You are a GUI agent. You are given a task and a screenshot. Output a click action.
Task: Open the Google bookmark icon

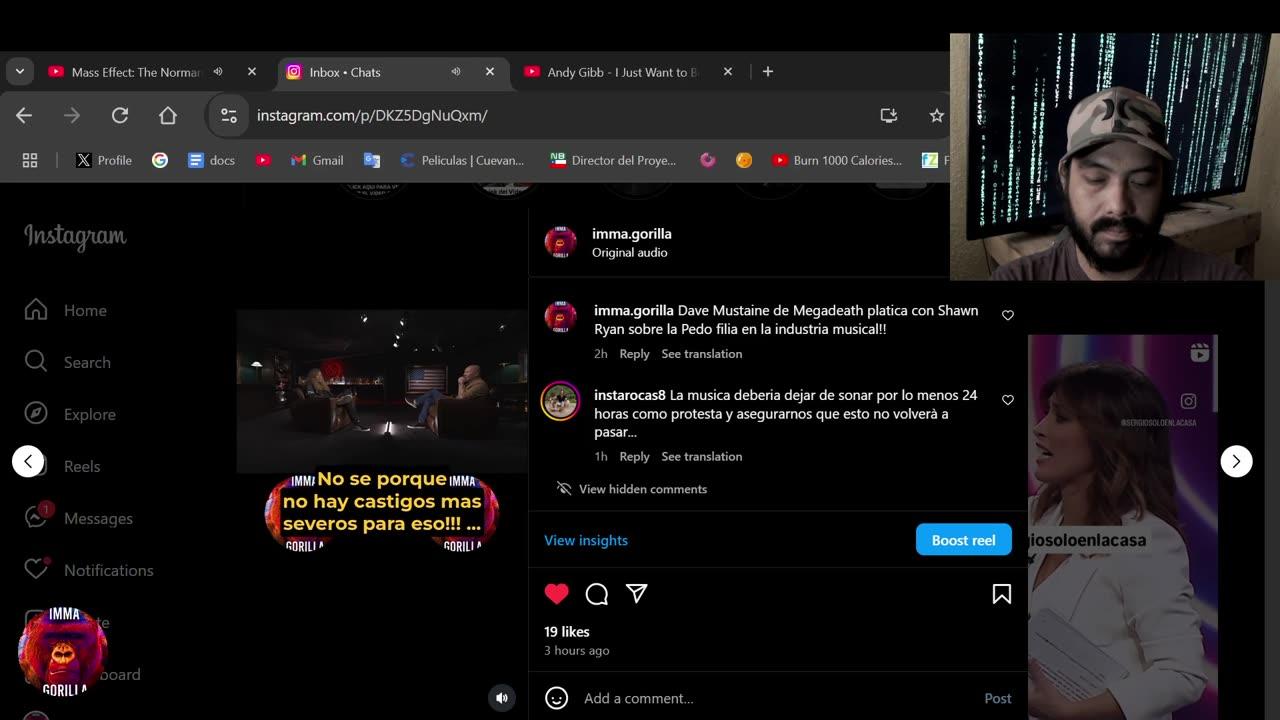[x=160, y=160]
